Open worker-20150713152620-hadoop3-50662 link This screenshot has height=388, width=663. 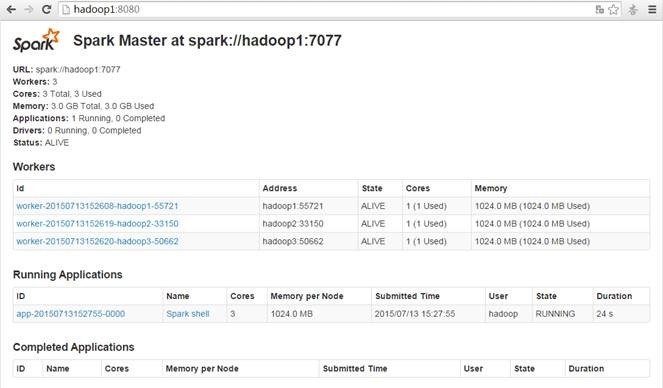(97, 241)
